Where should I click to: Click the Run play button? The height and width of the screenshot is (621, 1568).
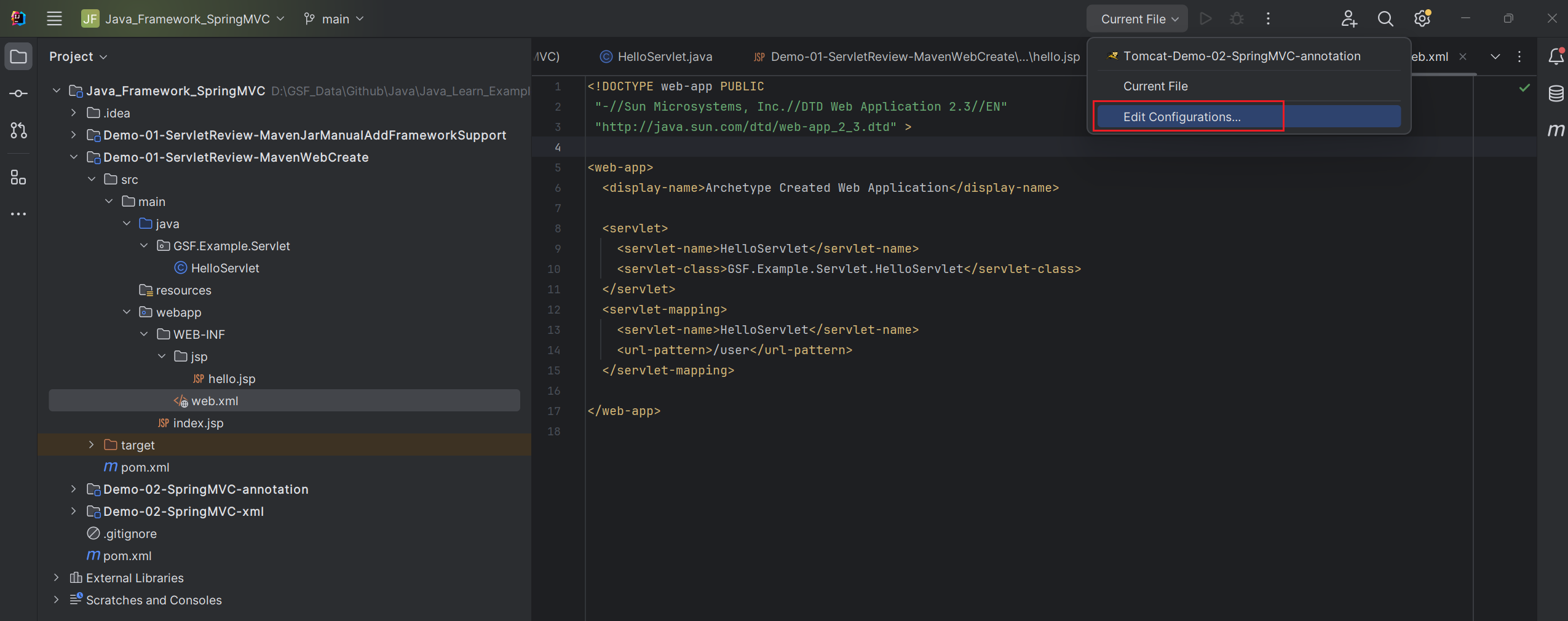coord(1206,19)
